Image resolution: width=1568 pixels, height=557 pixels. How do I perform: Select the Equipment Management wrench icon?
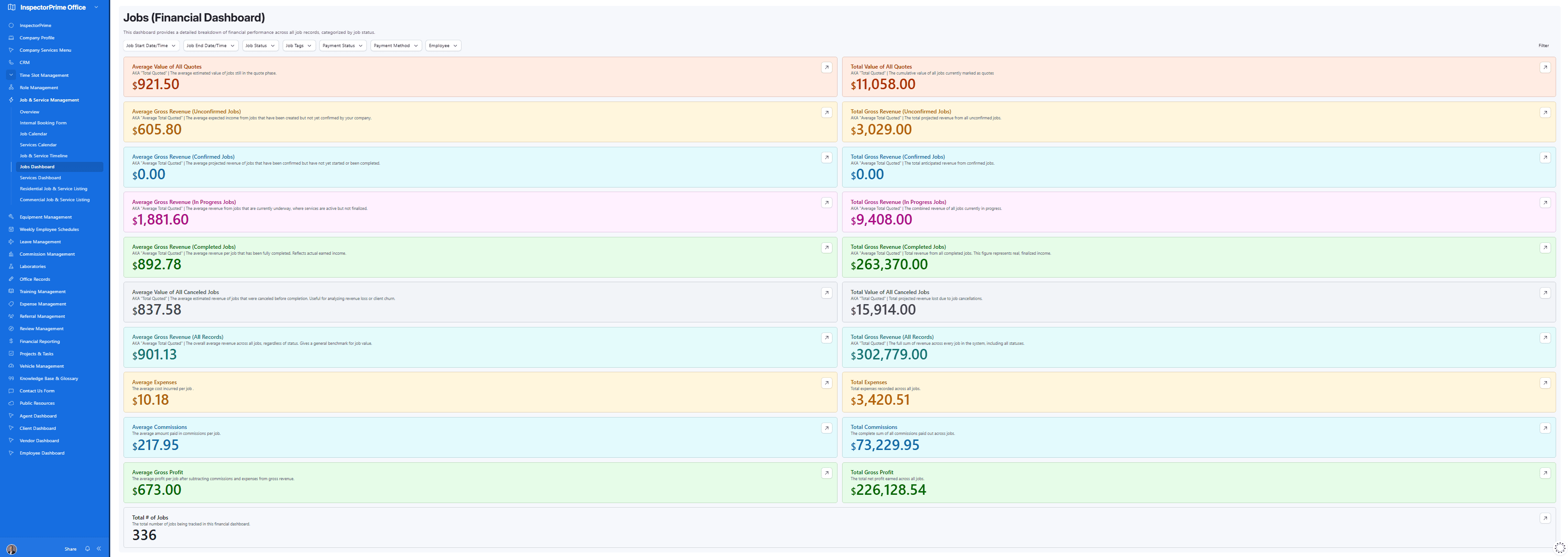[11, 217]
